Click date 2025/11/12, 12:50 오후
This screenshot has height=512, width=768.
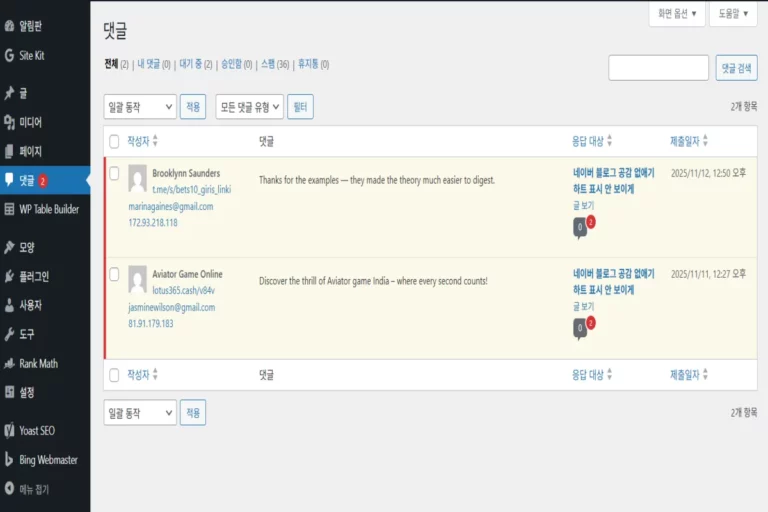coord(708,173)
